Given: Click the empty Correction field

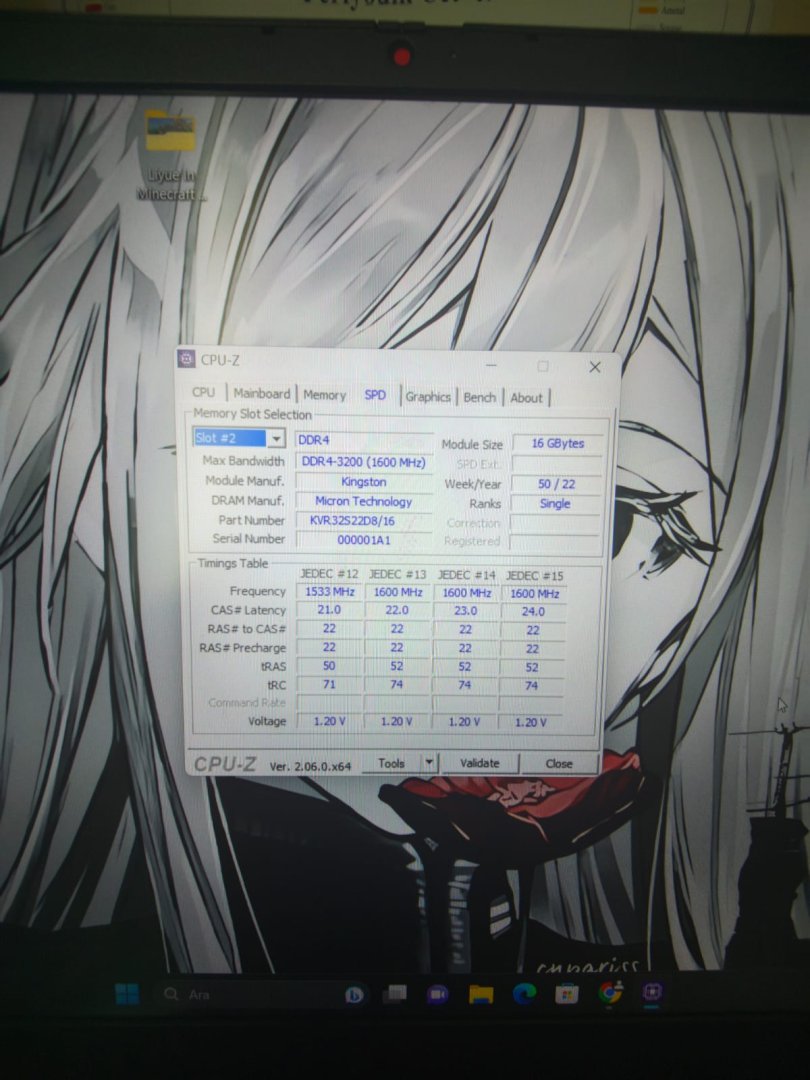Looking at the screenshot, I should 555,523.
